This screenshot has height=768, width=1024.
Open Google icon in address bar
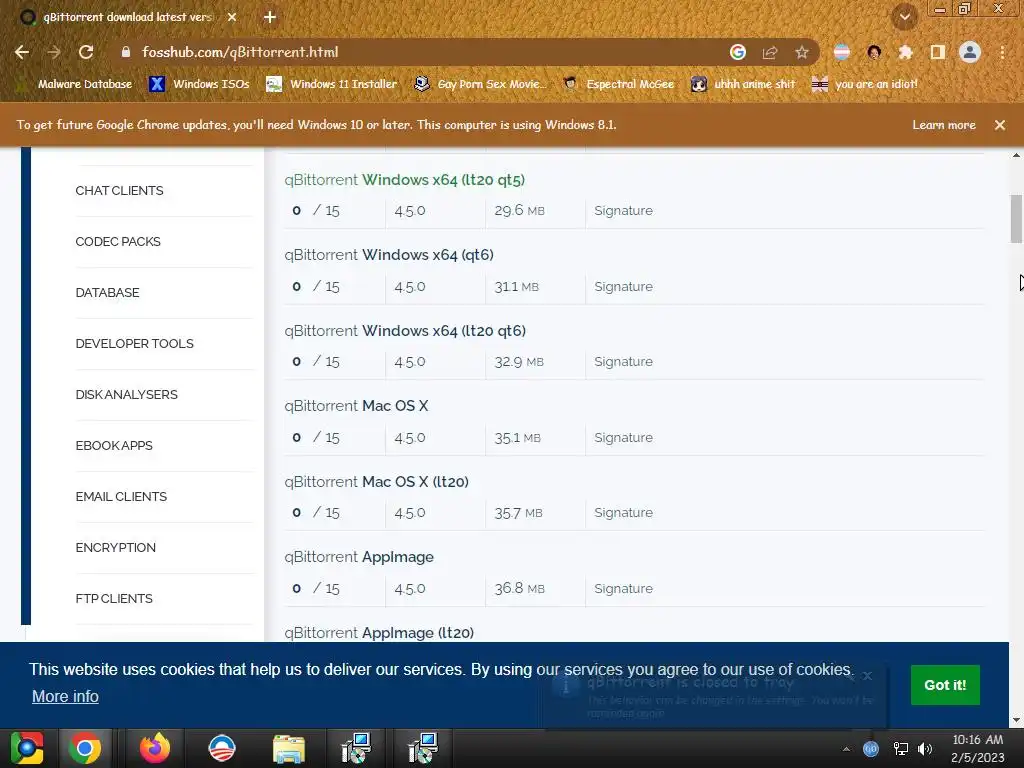pyautogui.click(x=738, y=52)
